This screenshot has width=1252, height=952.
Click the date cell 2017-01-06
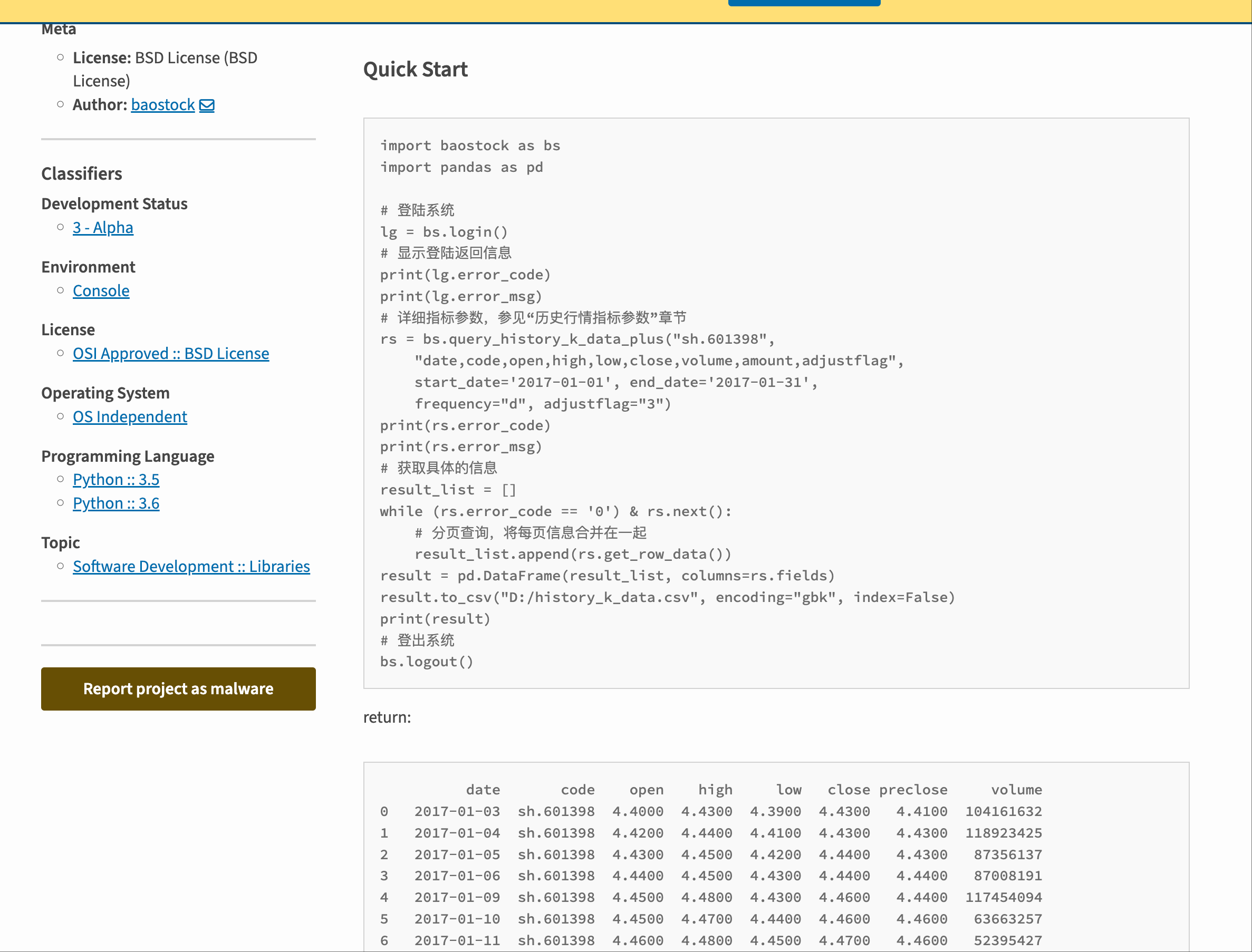[x=457, y=876]
